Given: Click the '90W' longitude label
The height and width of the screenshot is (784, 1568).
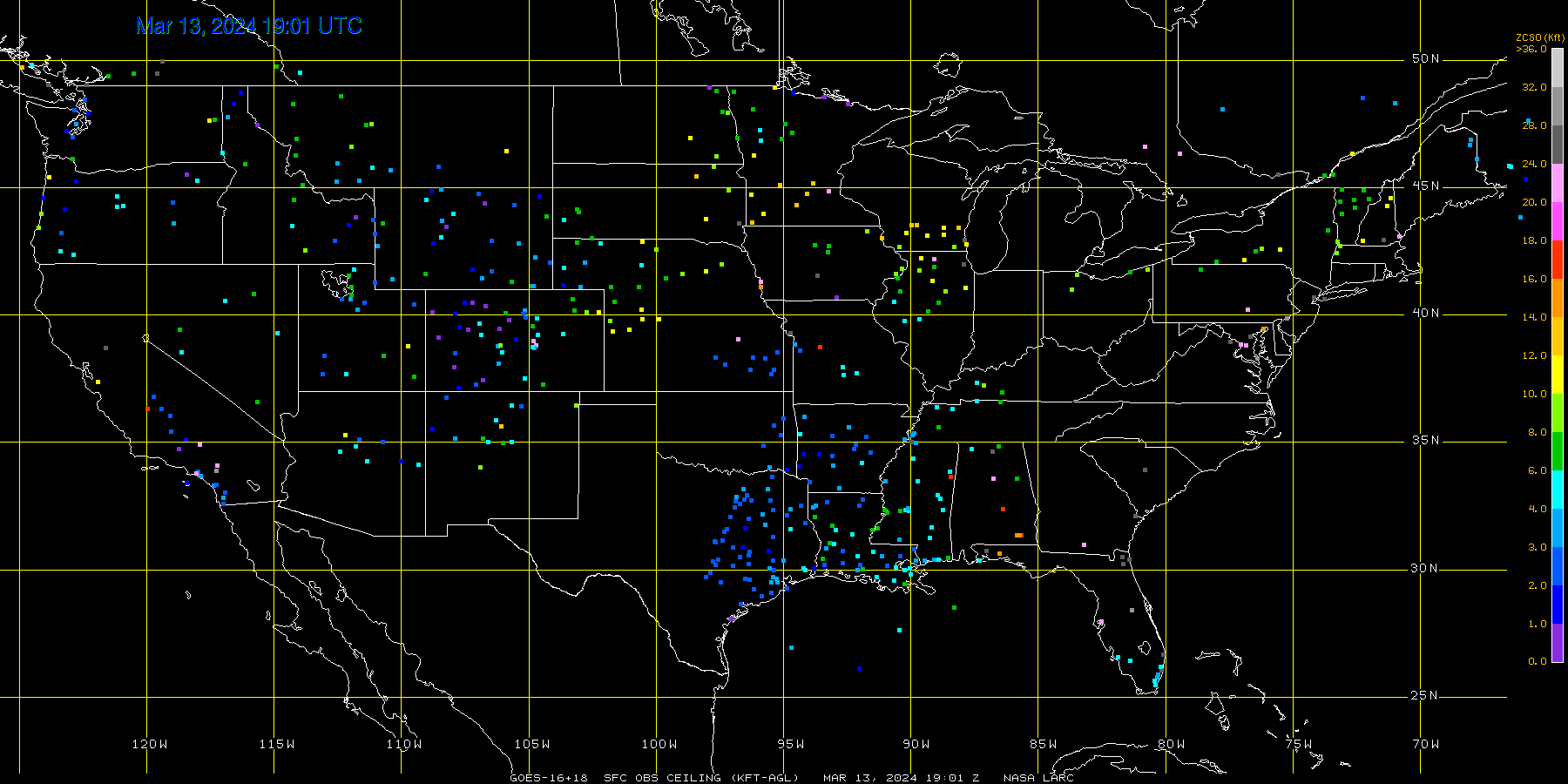Looking at the screenshot, I should tap(916, 744).
